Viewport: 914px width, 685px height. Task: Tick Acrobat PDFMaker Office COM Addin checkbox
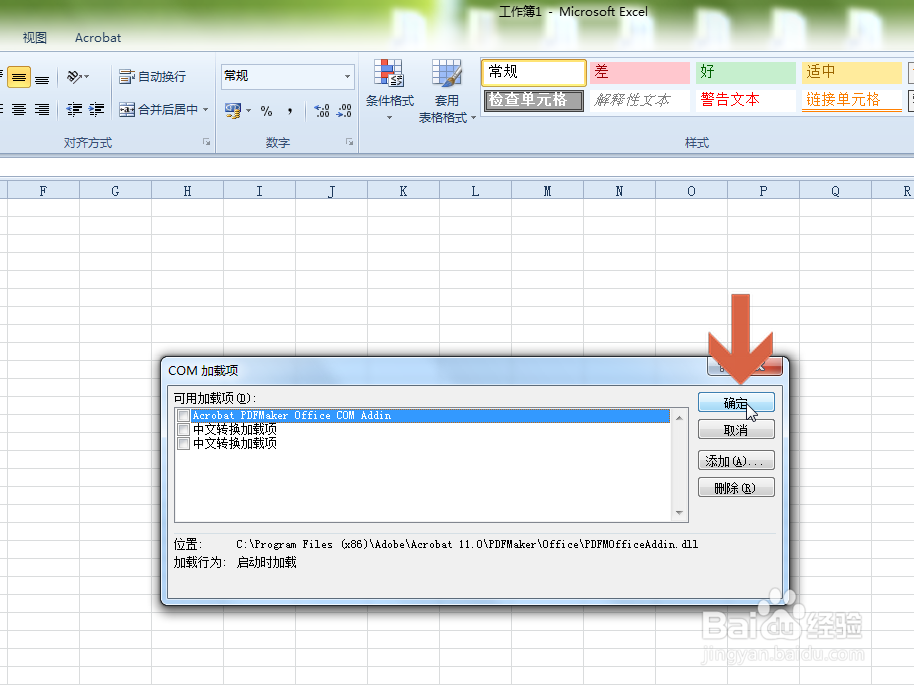(x=183, y=415)
